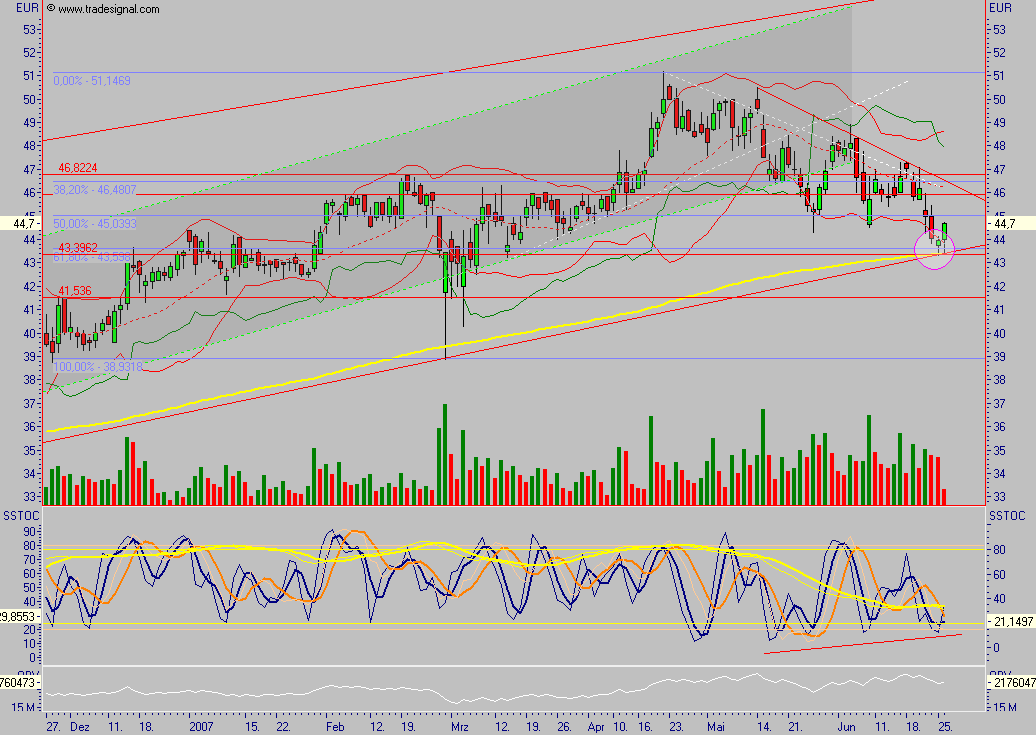Click the EUR label on the right price axis
The width and height of the screenshot is (1036, 735).
[1000, 7]
